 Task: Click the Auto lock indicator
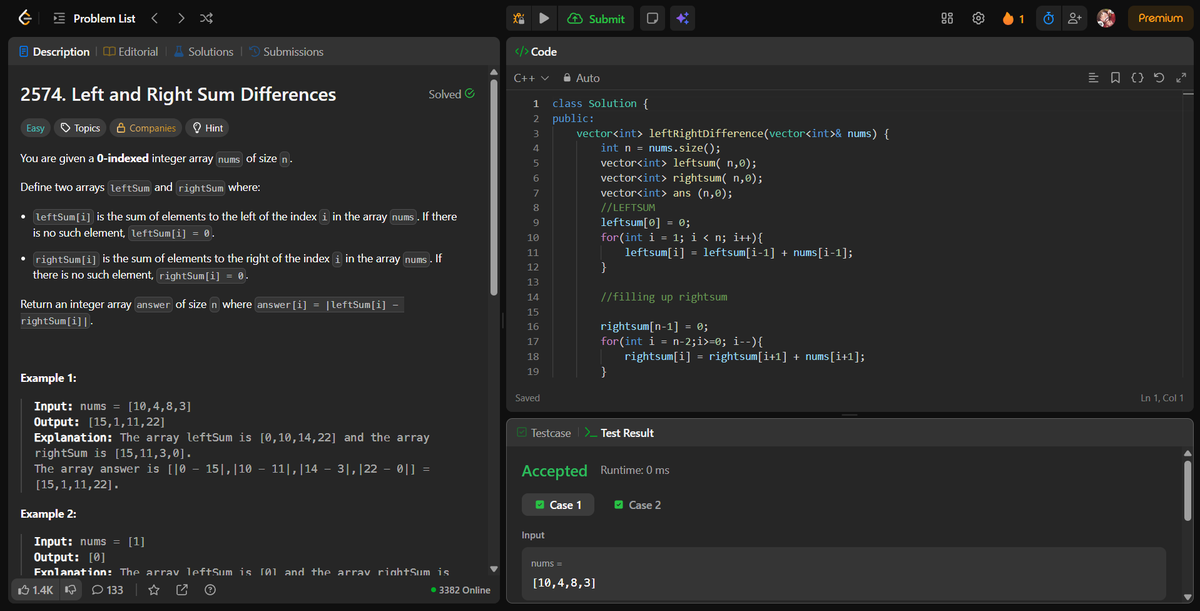(x=582, y=78)
